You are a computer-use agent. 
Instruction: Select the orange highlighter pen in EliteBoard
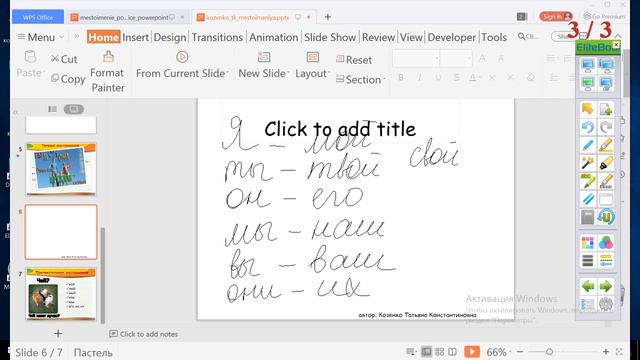click(606, 145)
